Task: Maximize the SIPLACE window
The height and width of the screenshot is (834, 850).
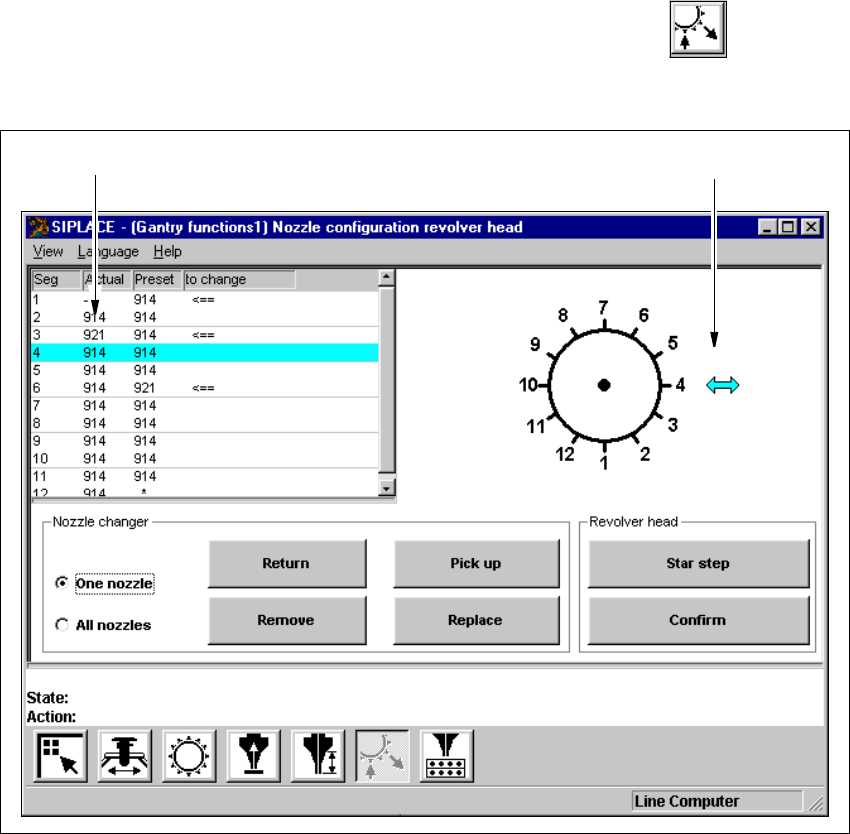Action: pos(788,227)
